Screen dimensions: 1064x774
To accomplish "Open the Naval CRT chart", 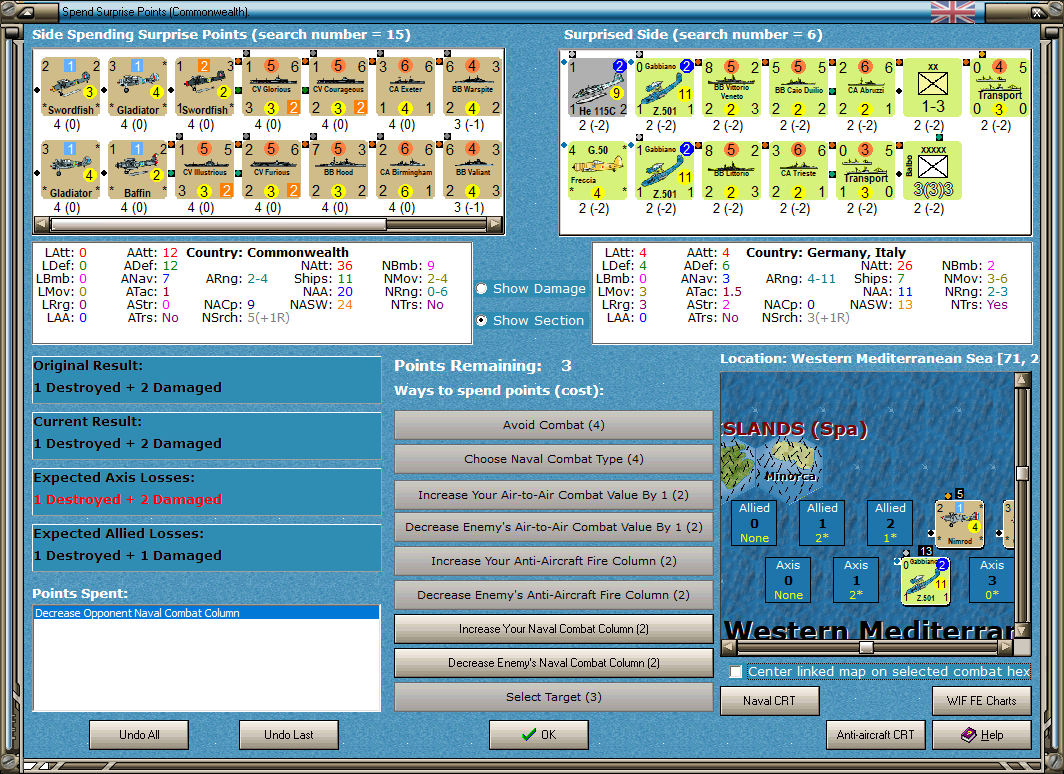I will pyautogui.click(x=770, y=701).
